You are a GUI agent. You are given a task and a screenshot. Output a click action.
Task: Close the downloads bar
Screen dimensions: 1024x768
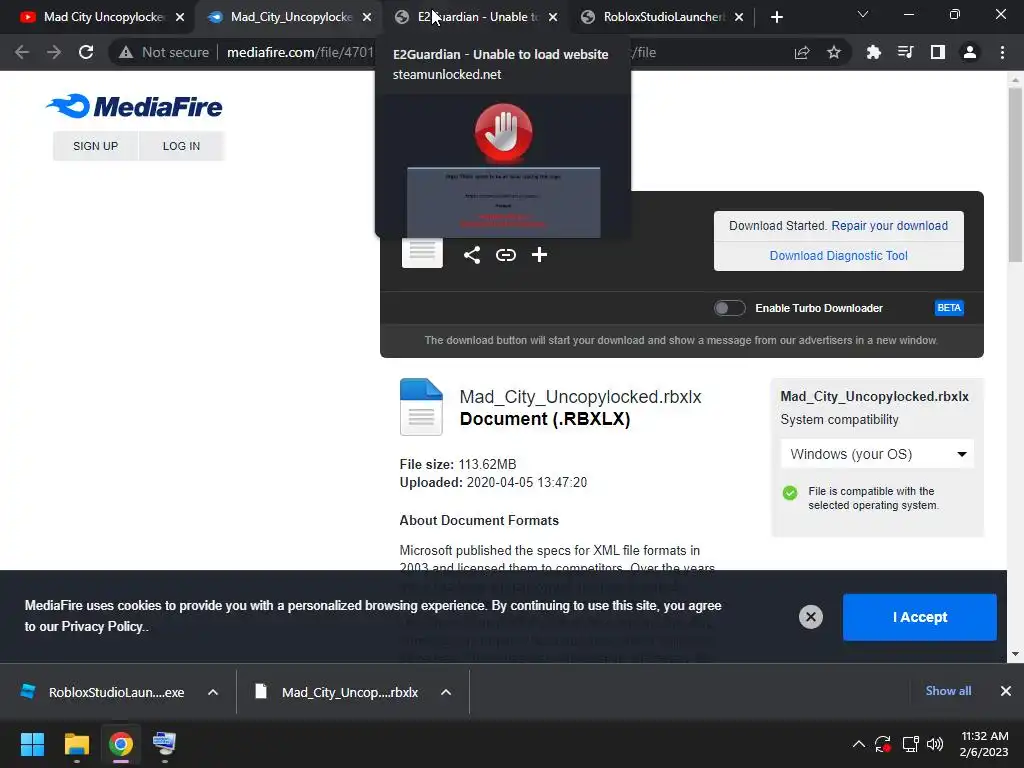pyautogui.click(x=1006, y=691)
